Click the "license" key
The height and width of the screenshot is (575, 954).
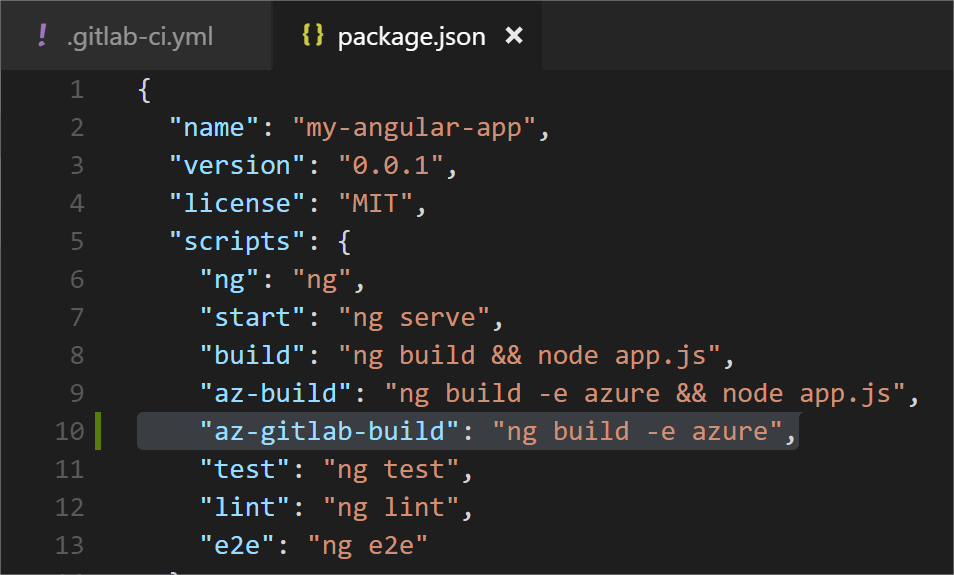point(237,203)
